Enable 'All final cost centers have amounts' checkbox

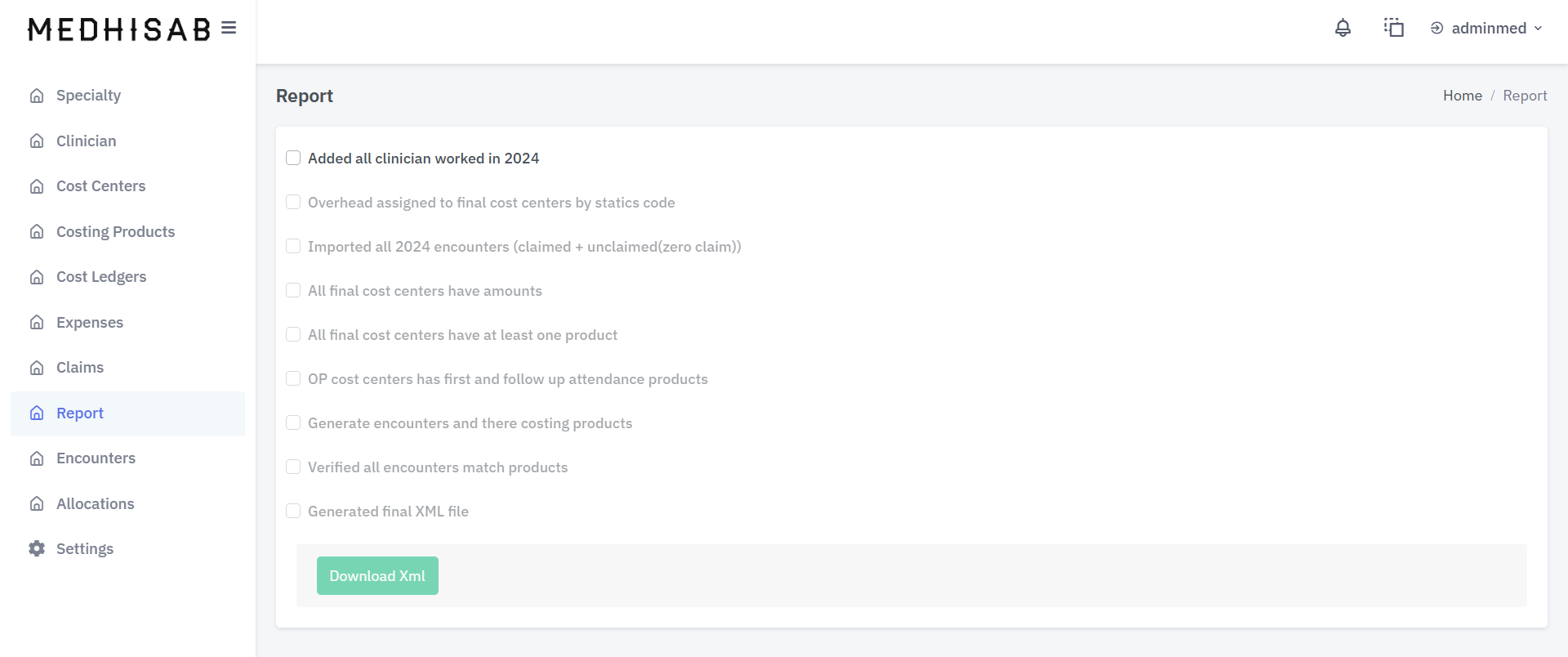click(x=293, y=290)
